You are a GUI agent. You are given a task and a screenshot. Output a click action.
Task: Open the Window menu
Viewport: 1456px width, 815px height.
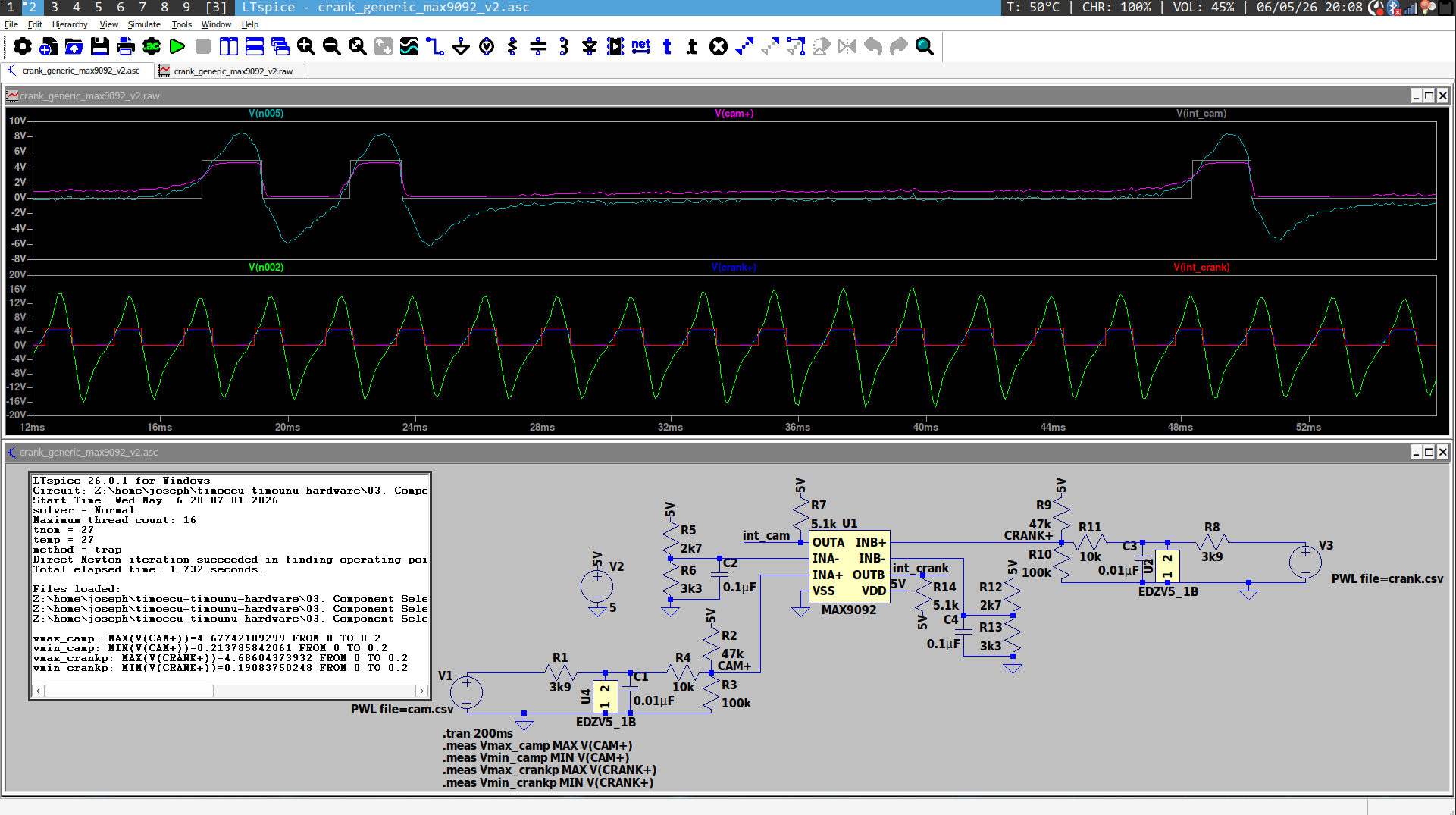point(216,24)
